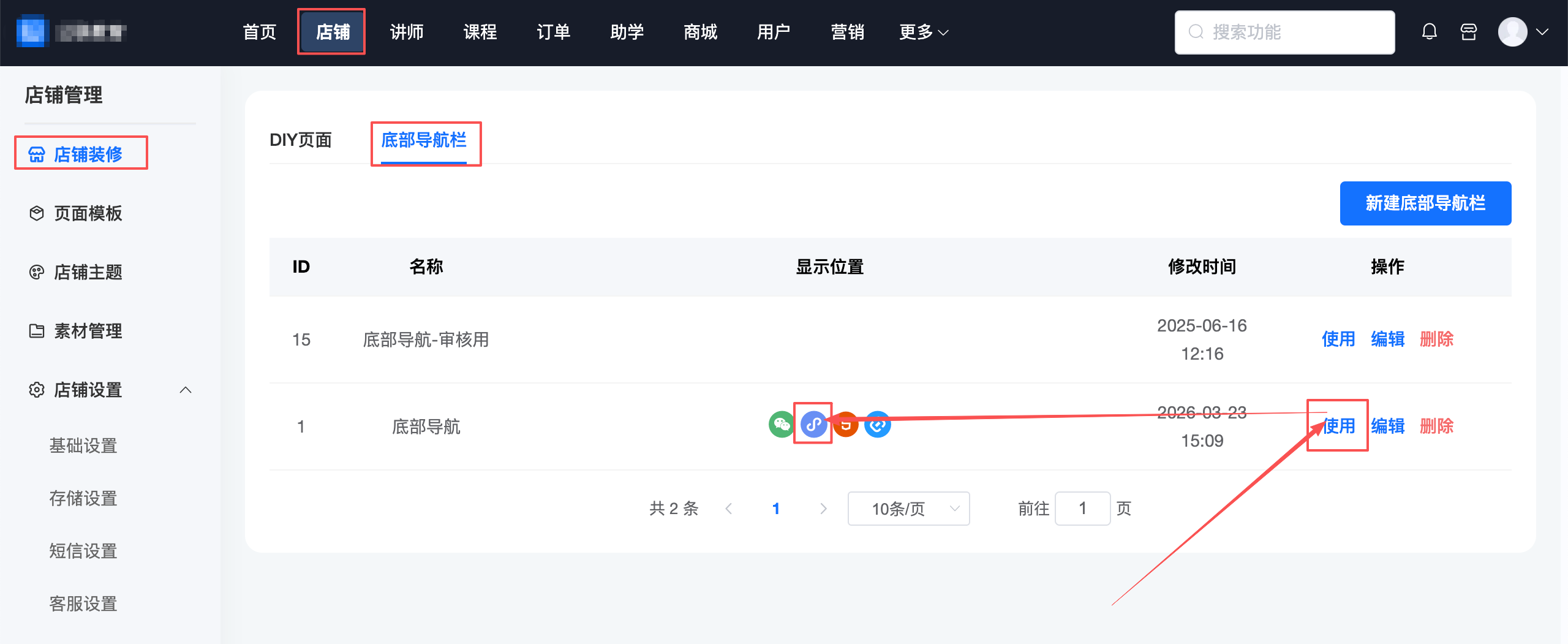The image size is (1568, 644).
Task: Click the orange H5 position icon
Action: [846, 425]
